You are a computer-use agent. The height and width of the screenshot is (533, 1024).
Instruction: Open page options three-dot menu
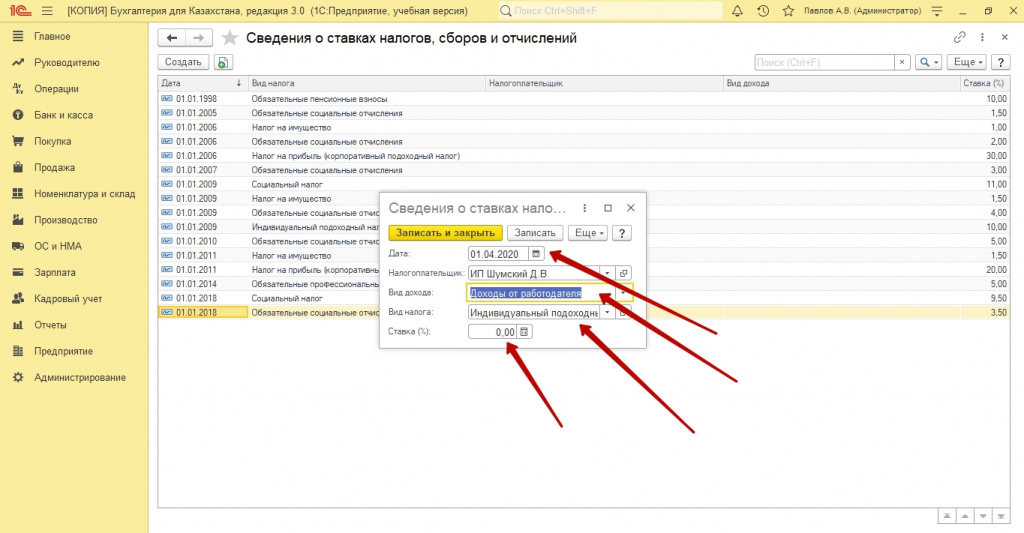pos(982,37)
